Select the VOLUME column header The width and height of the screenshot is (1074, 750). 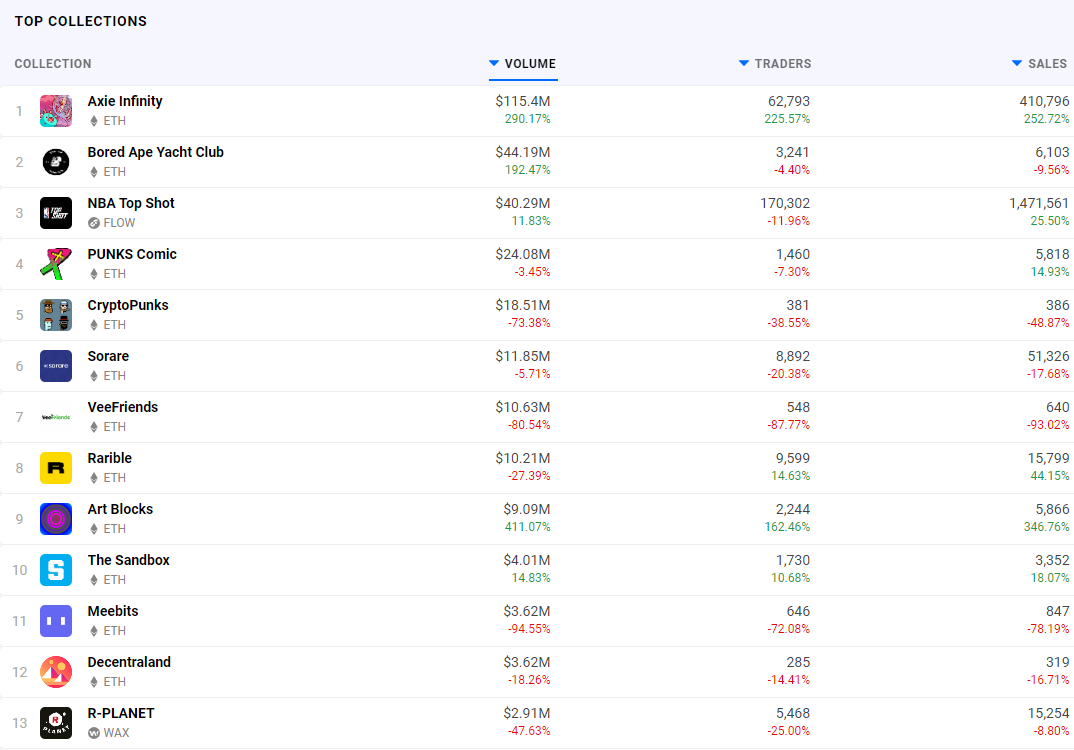pos(530,64)
